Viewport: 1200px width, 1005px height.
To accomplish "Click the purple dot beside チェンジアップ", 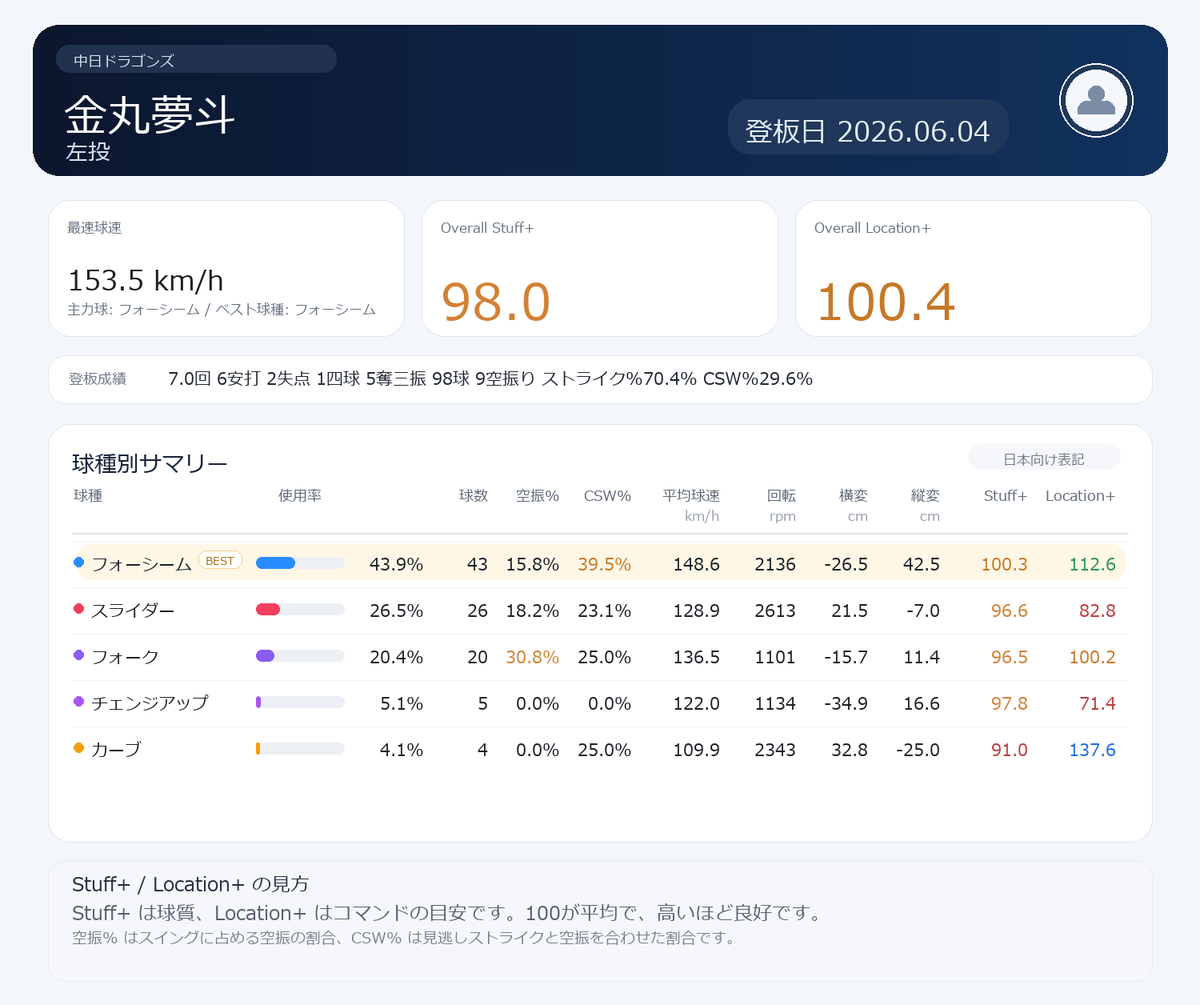I will pos(79,702).
